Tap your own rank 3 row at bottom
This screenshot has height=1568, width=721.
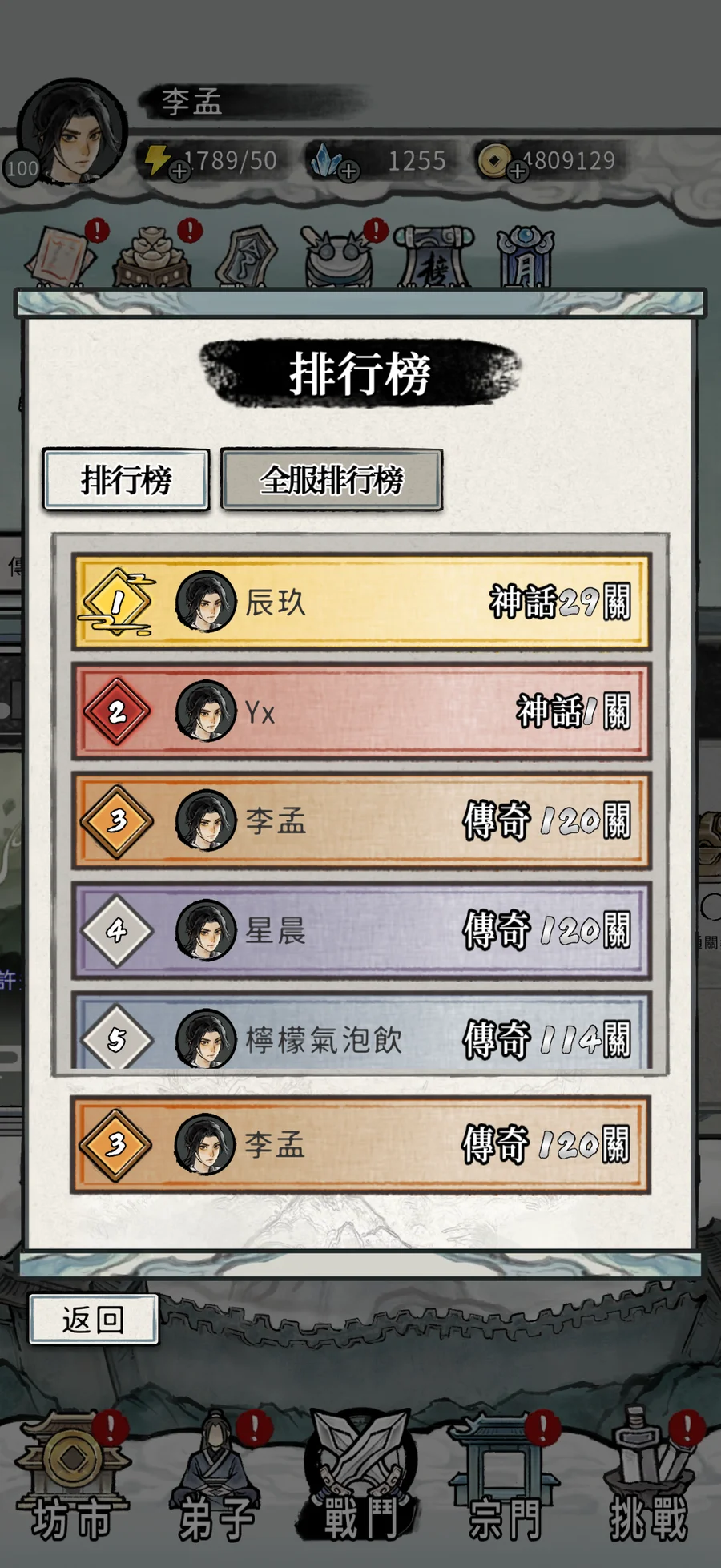click(360, 1144)
